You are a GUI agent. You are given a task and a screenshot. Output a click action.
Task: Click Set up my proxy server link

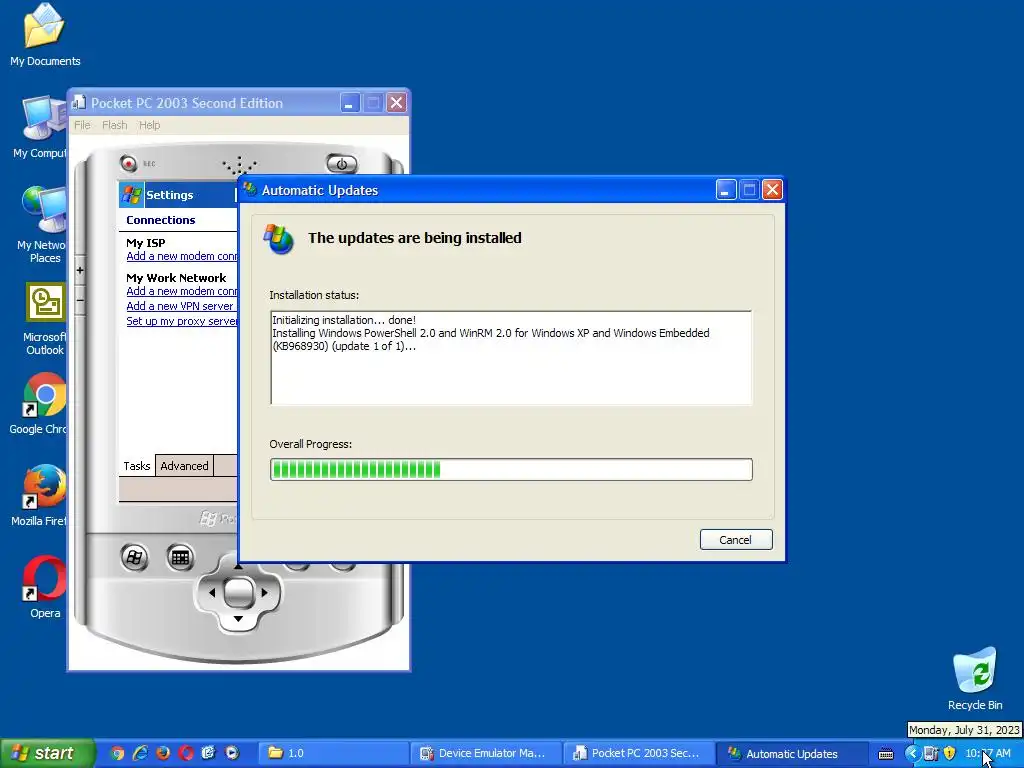pyautogui.click(x=182, y=321)
